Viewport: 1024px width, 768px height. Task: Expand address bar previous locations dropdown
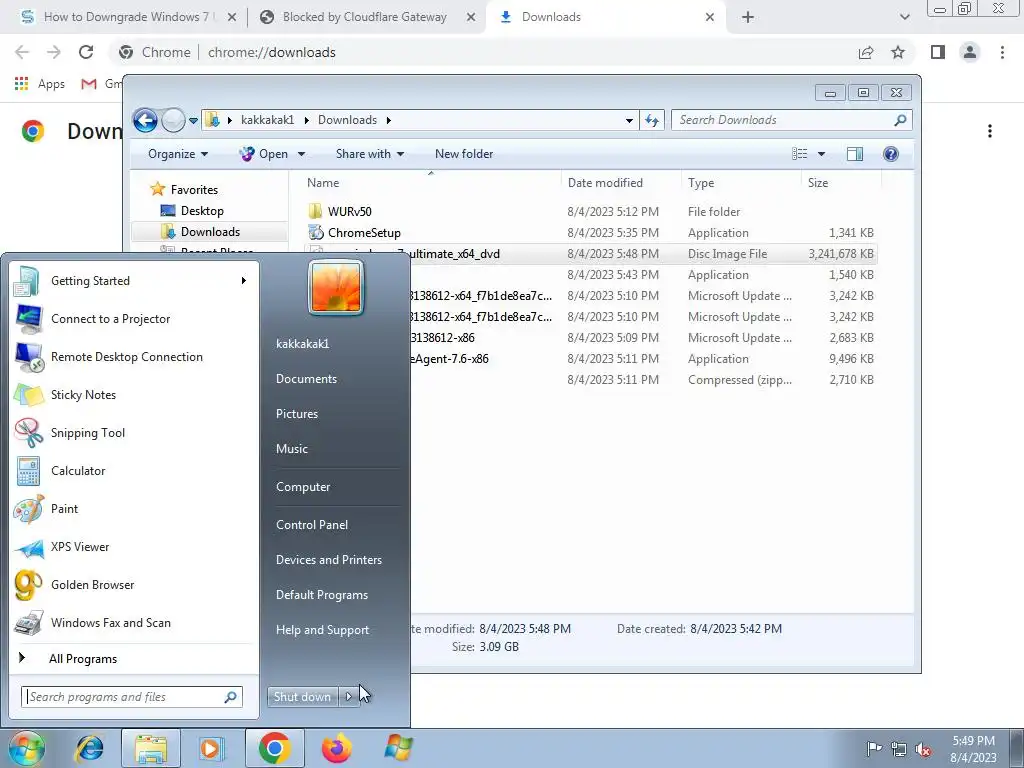pyautogui.click(x=629, y=120)
